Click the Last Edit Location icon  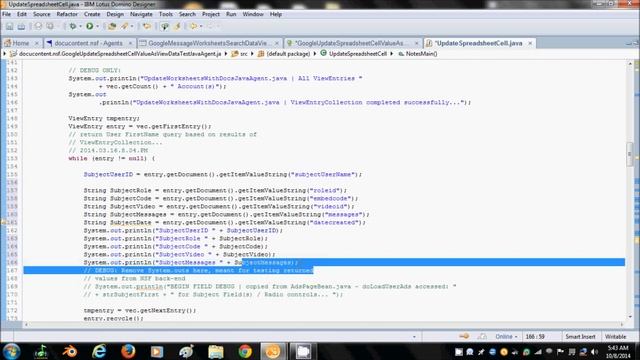(146, 27)
